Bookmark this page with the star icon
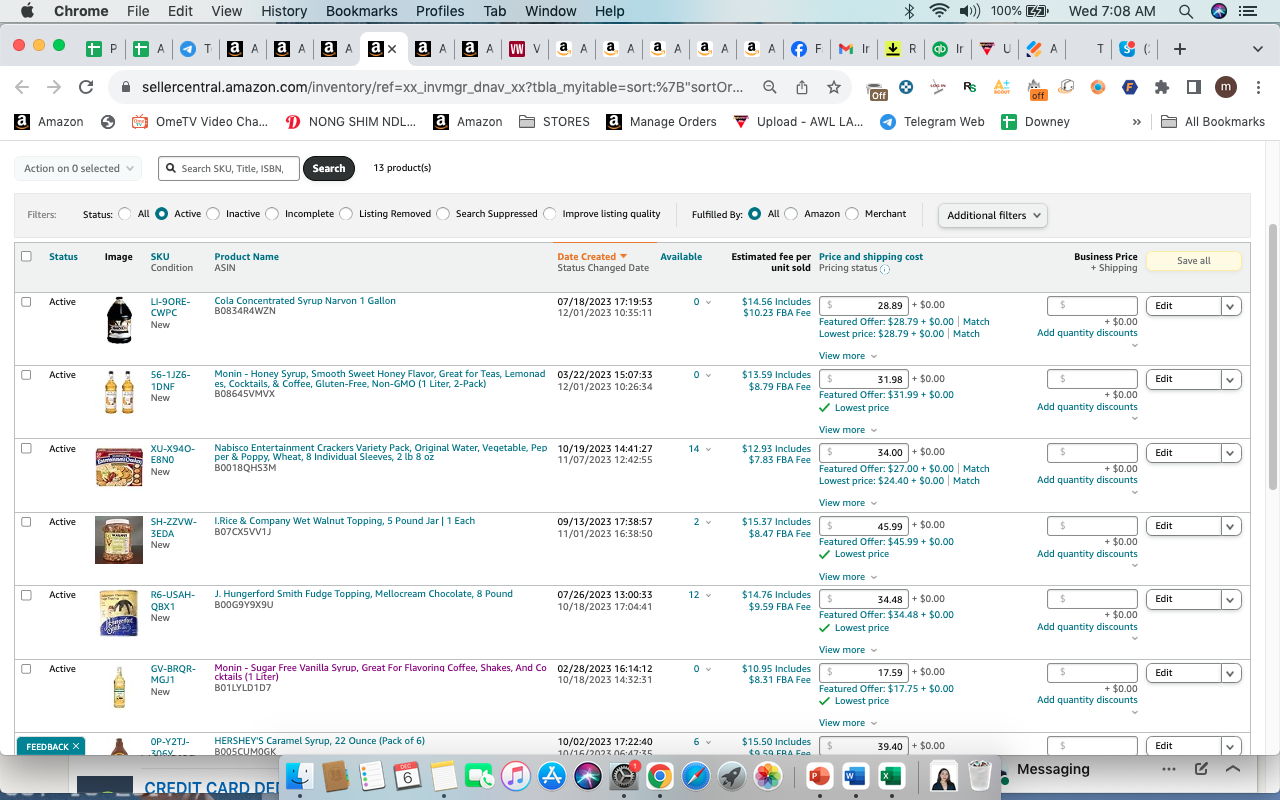The image size is (1280, 800). 834,88
